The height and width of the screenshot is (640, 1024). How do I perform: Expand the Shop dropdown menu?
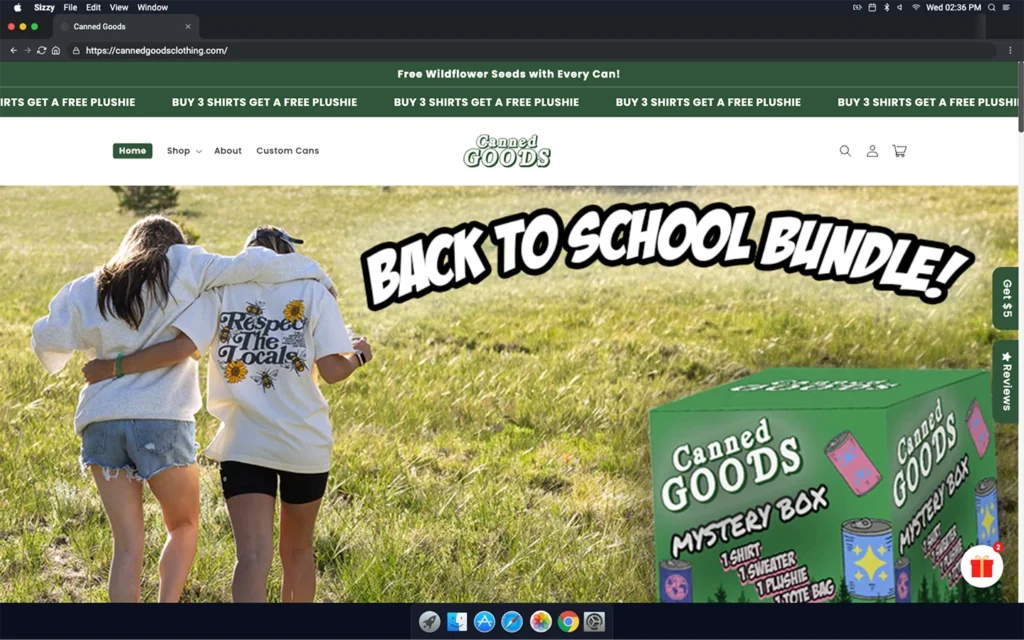click(x=183, y=151)
